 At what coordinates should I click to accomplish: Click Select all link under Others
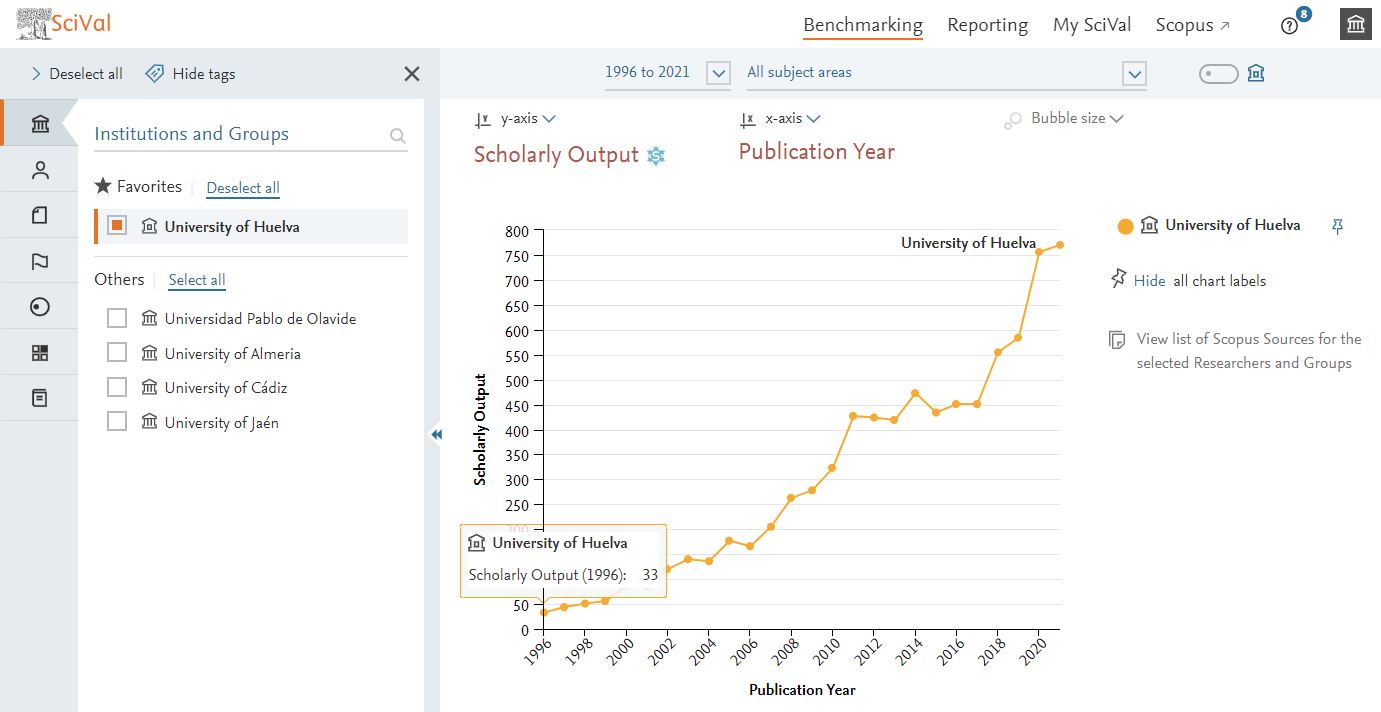(197, 280)
